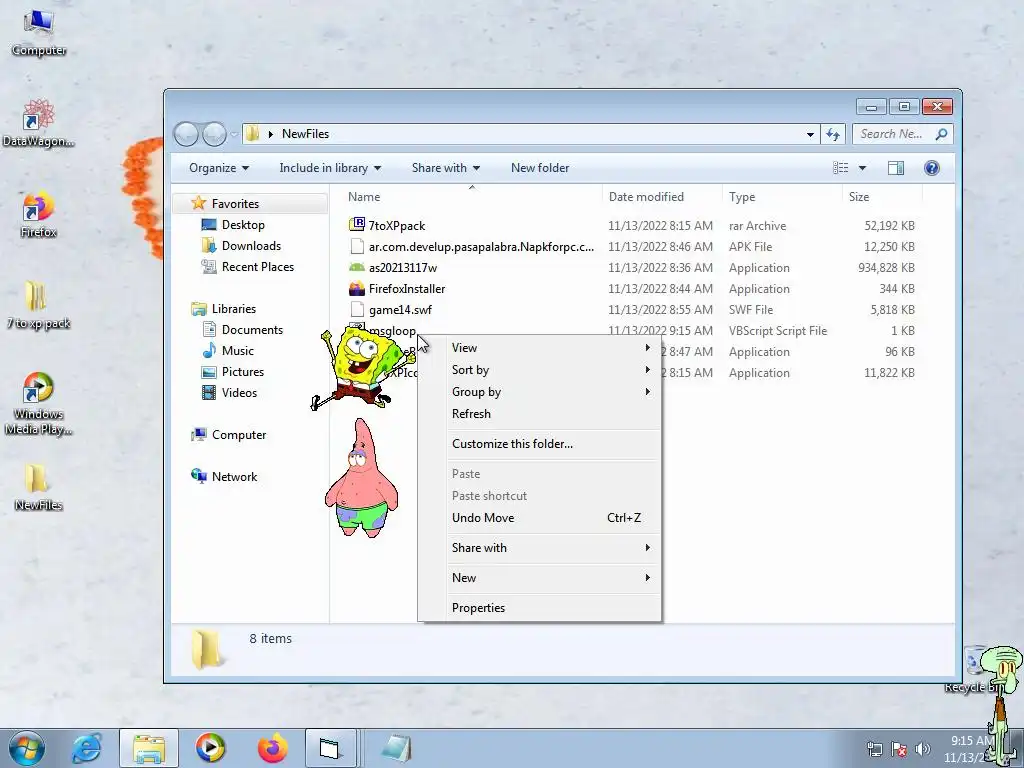Select the FirefoxInstaller application file
The image size is (1024, 768).
click(407, 289)
